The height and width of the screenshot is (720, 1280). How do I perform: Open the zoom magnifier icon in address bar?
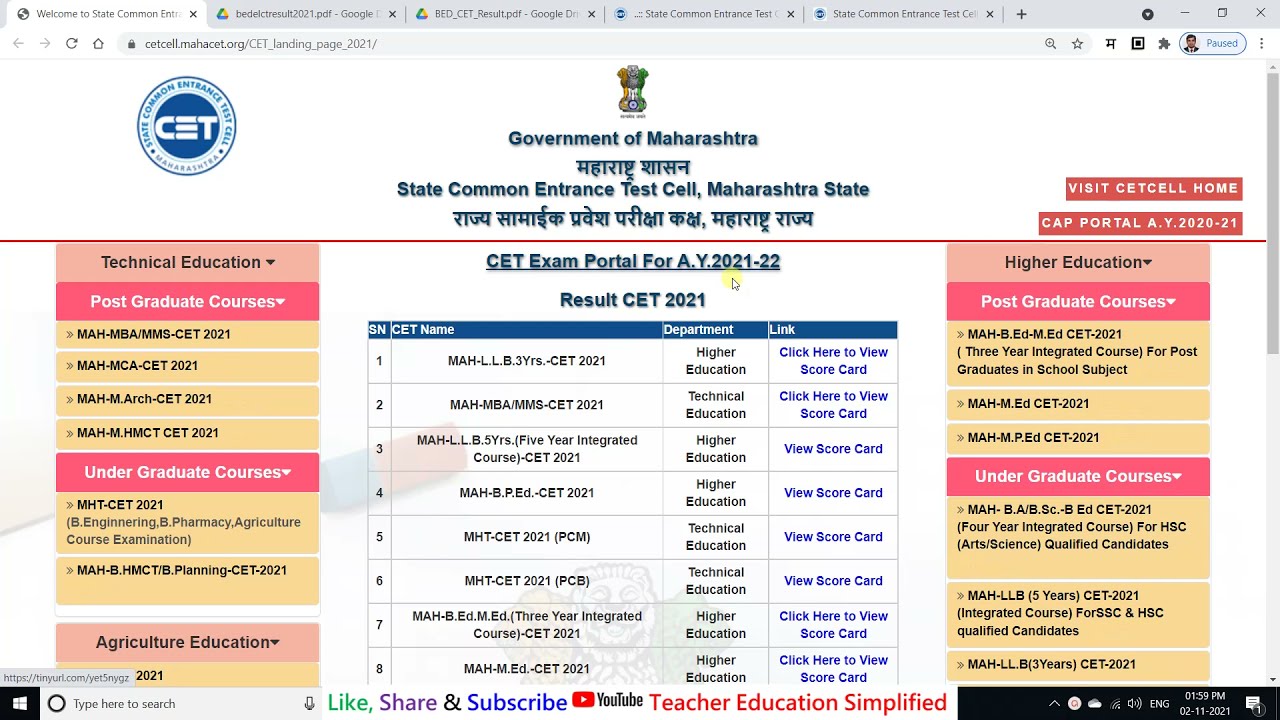coord(1050,44)
